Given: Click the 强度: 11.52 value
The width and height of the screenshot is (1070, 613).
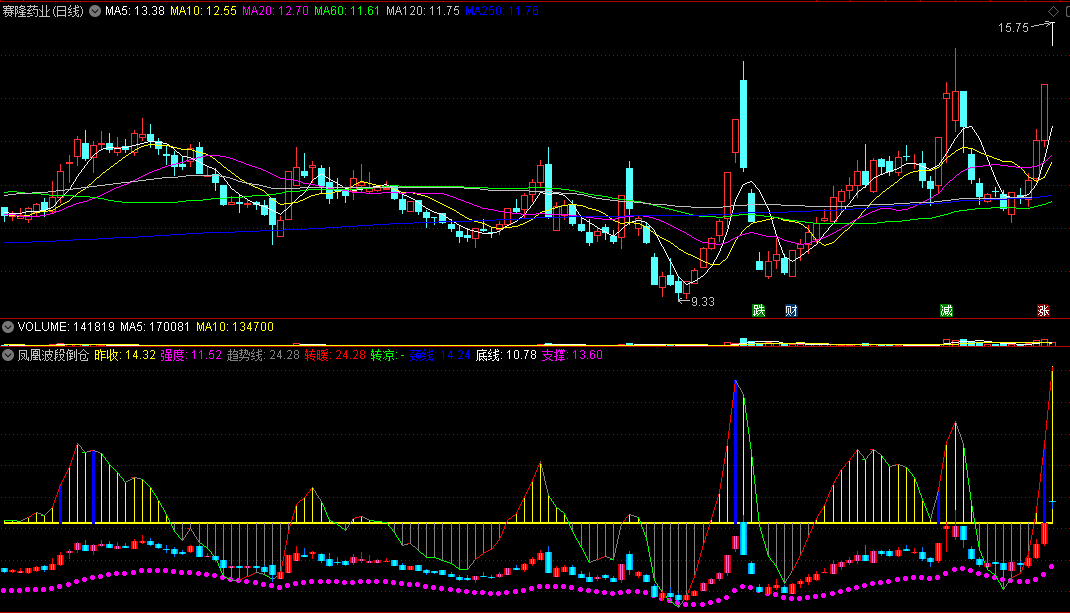Looking at the screenshot, I should coord(191,355).
